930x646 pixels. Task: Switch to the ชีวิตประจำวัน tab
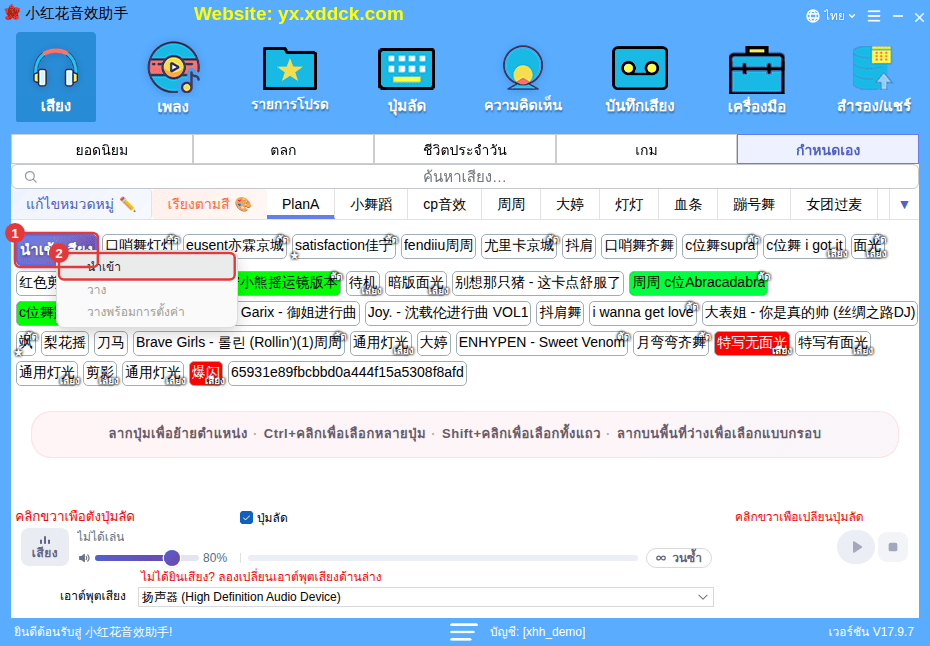pyautogui.click(x=465, y=149)
